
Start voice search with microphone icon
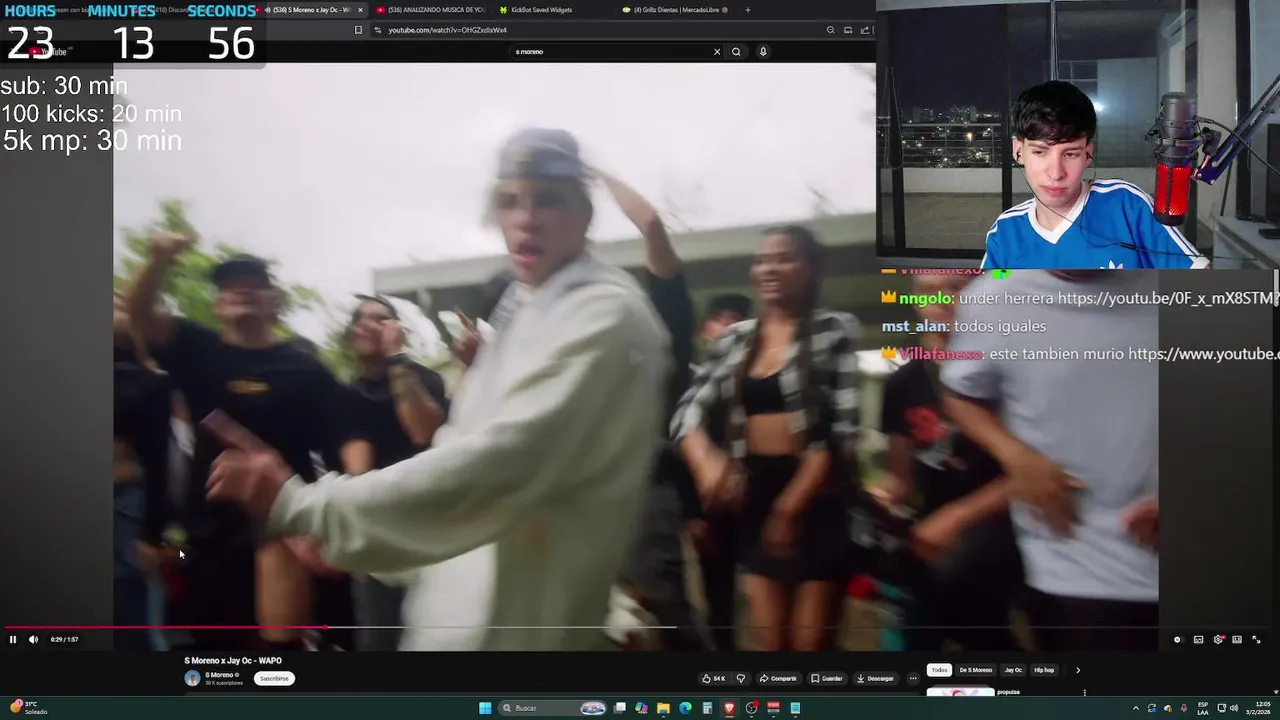[x=763, y=52]
